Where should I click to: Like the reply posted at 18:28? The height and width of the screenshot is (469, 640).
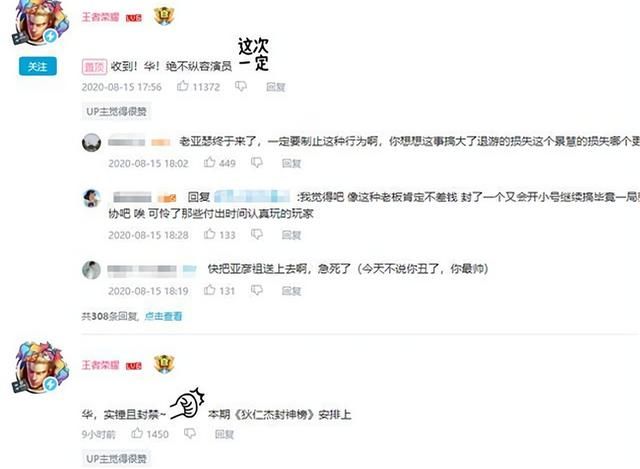tap(209, 234)
